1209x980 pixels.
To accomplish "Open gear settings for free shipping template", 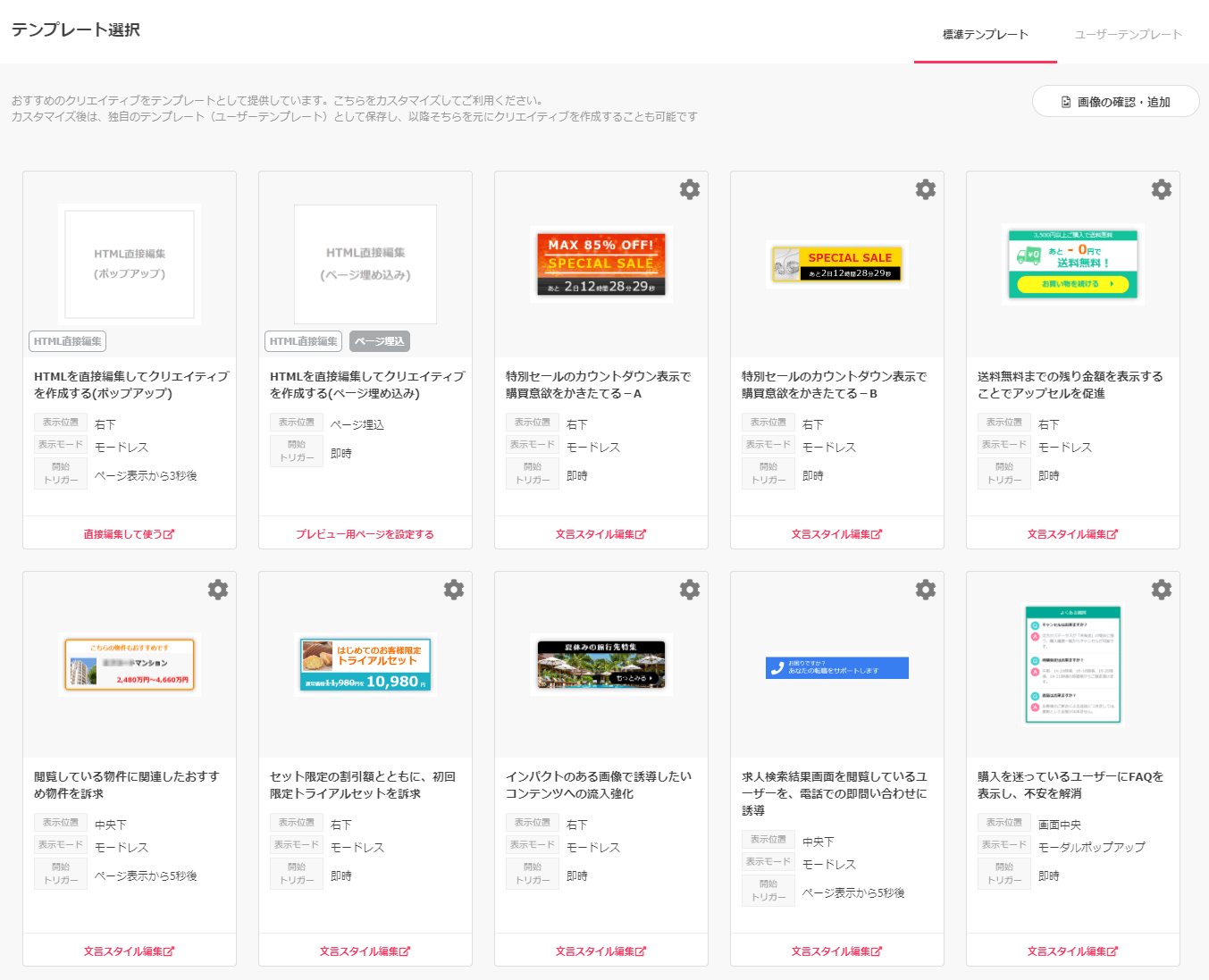I will tap(1161, 189).
